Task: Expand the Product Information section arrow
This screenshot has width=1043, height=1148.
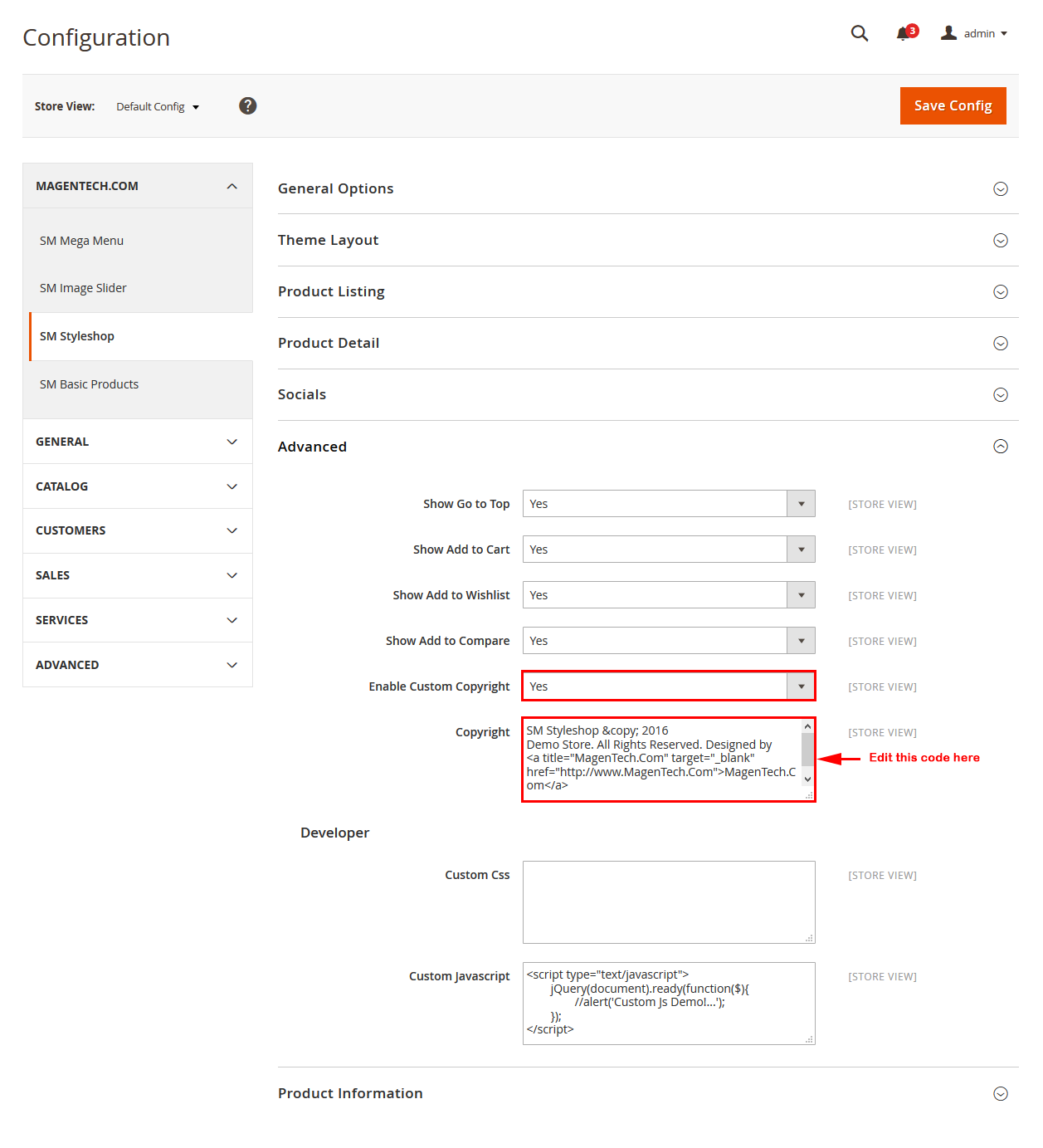Action: pyautogui.click(x=1000, y=1094)
